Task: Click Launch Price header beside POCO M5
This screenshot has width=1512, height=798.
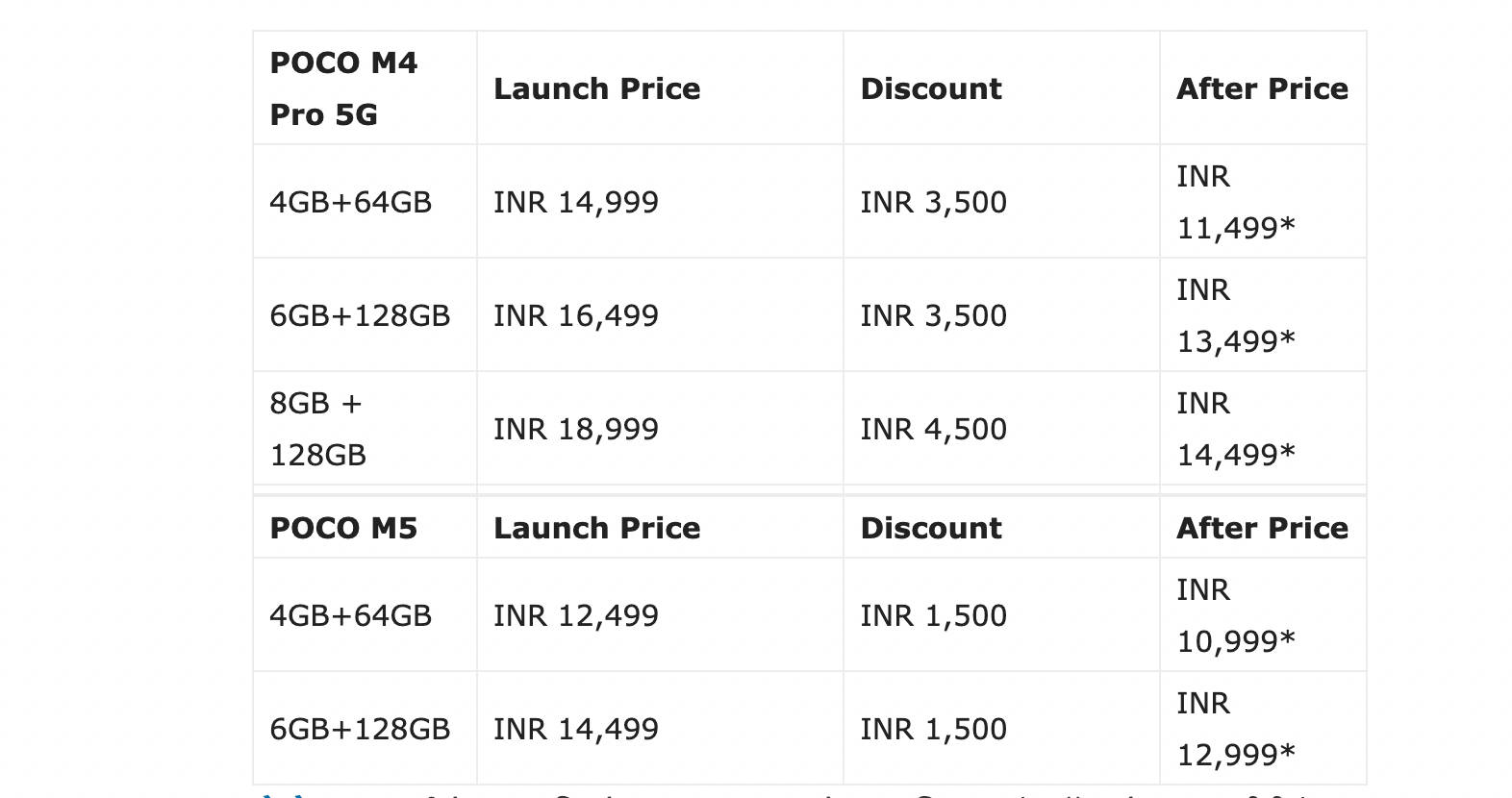Action: (596, 528)
